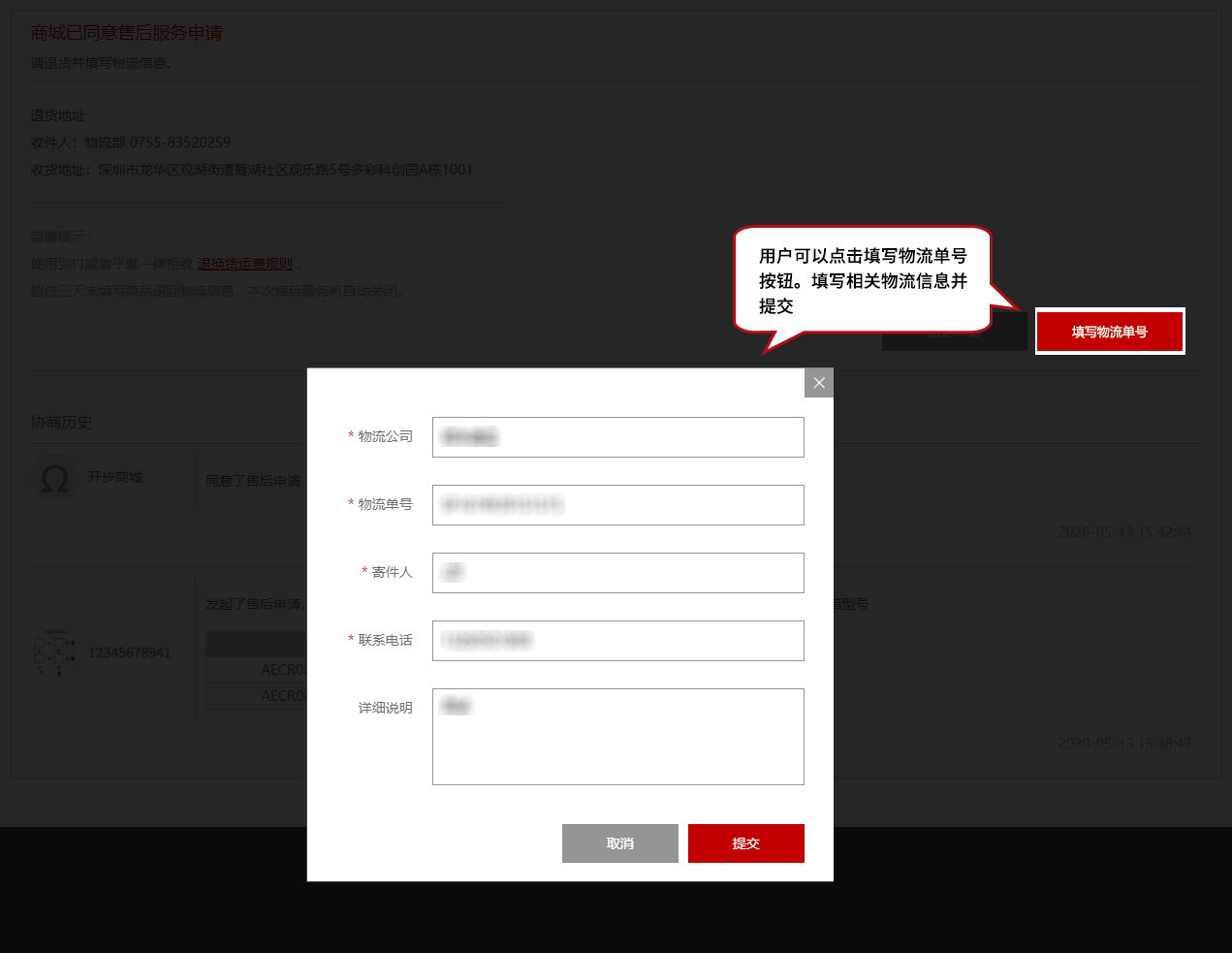Viewport: 1232px width, 953px height.
Task: Click the 联系电话 field label
Action: [385, 641]
